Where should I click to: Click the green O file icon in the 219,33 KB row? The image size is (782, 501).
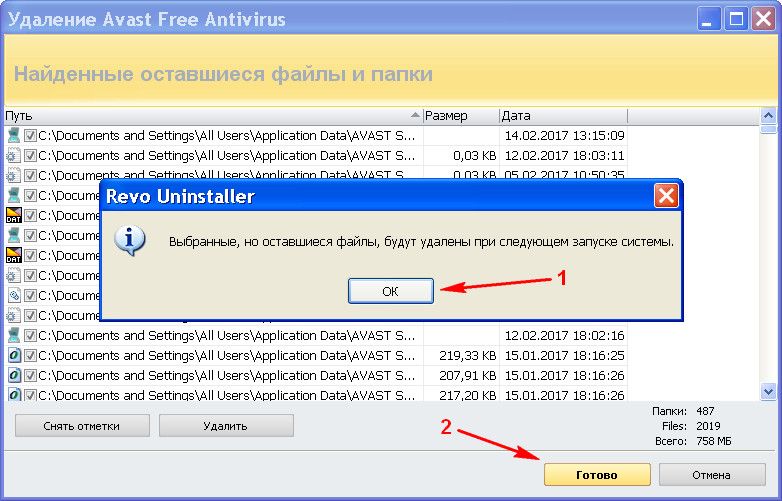point(13,355)
